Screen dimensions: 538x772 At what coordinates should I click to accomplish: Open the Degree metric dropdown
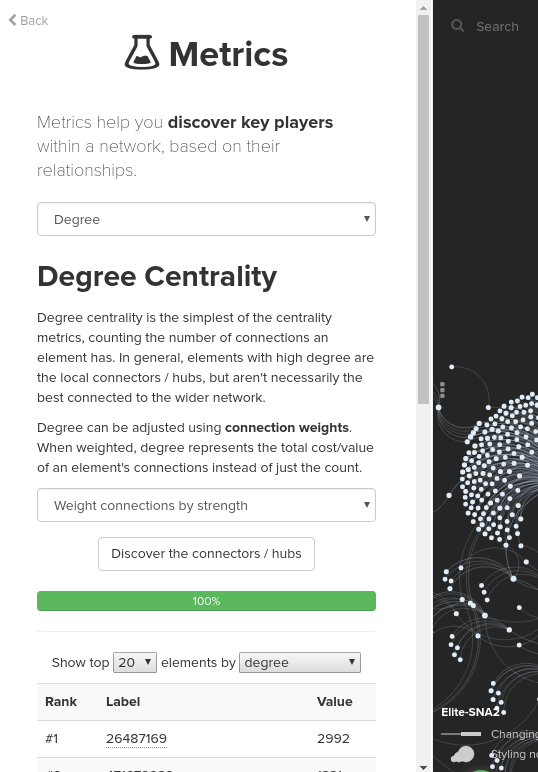click(x=206, y=219)
